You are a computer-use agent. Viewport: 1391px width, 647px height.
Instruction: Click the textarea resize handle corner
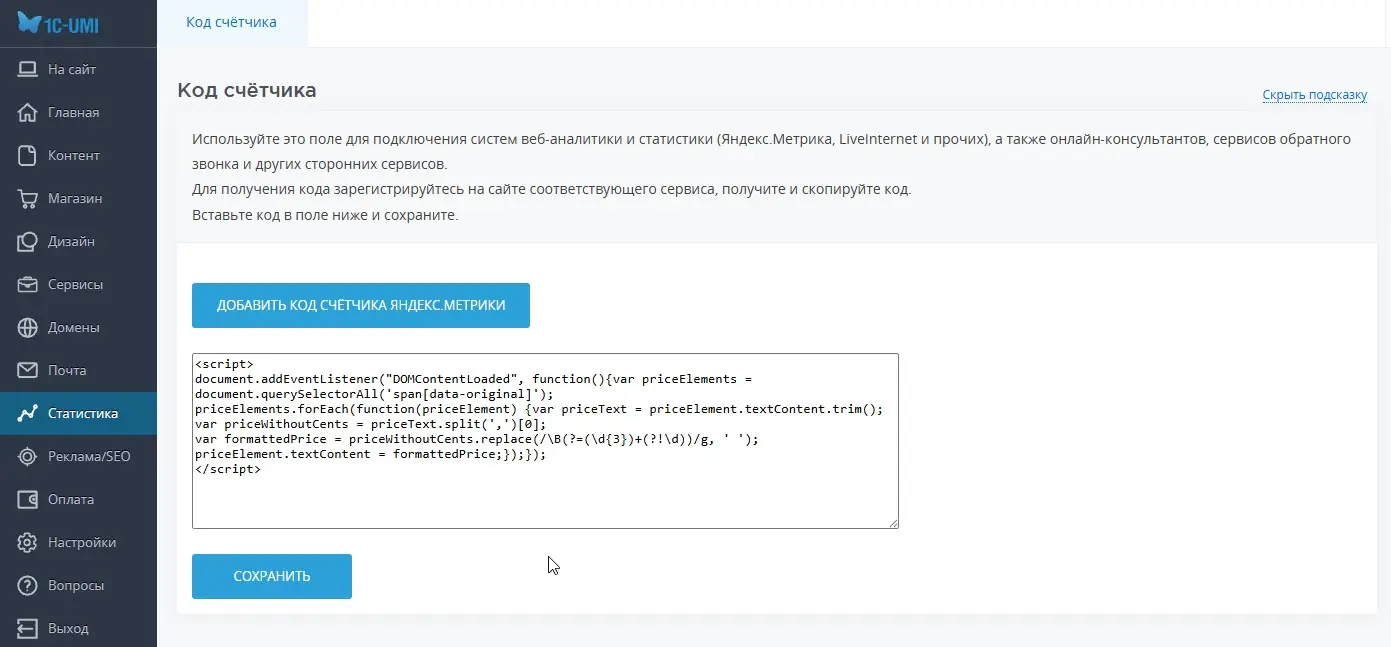point(893,523)
